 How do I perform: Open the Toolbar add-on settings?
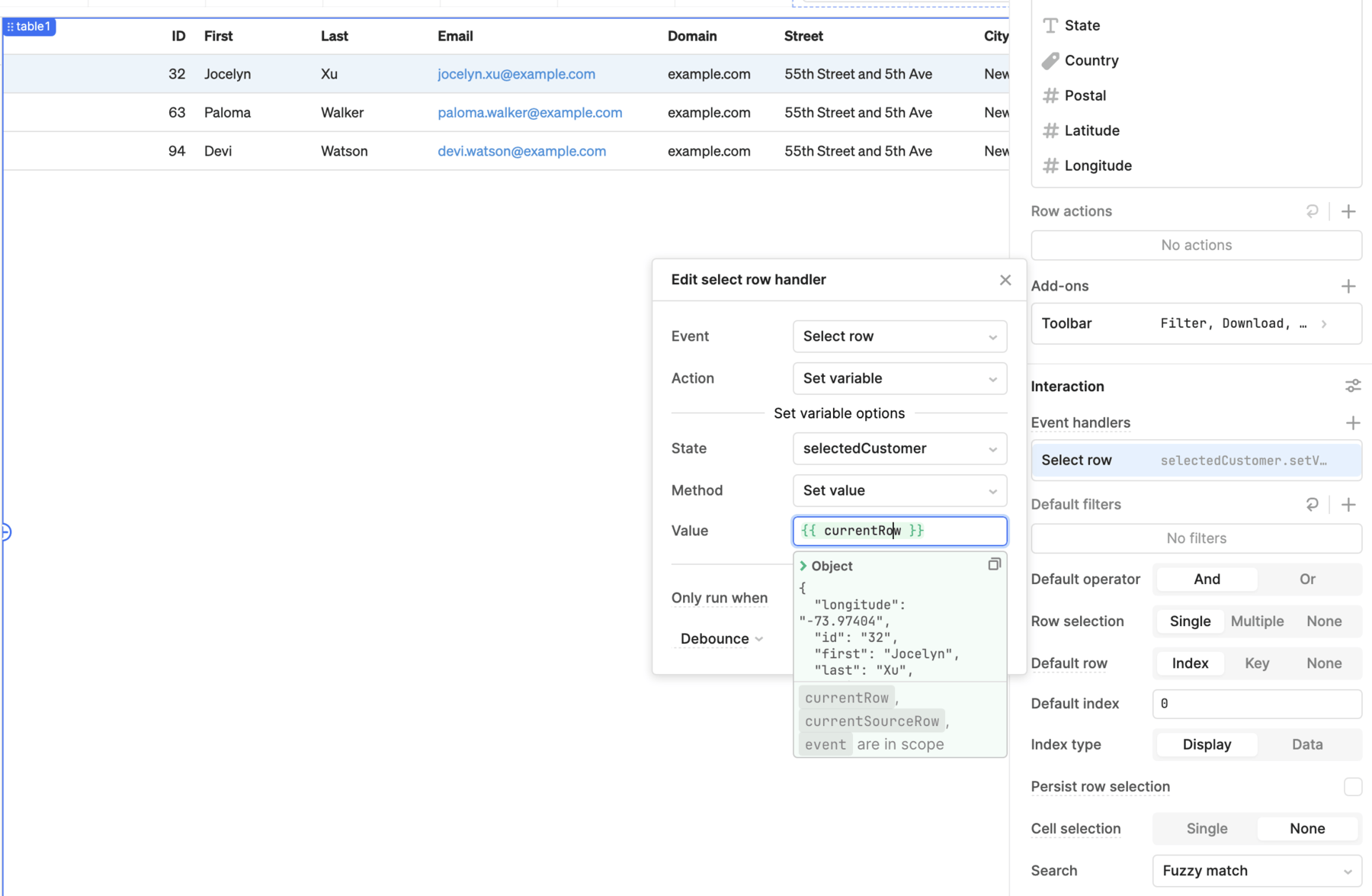[1196, 323]
